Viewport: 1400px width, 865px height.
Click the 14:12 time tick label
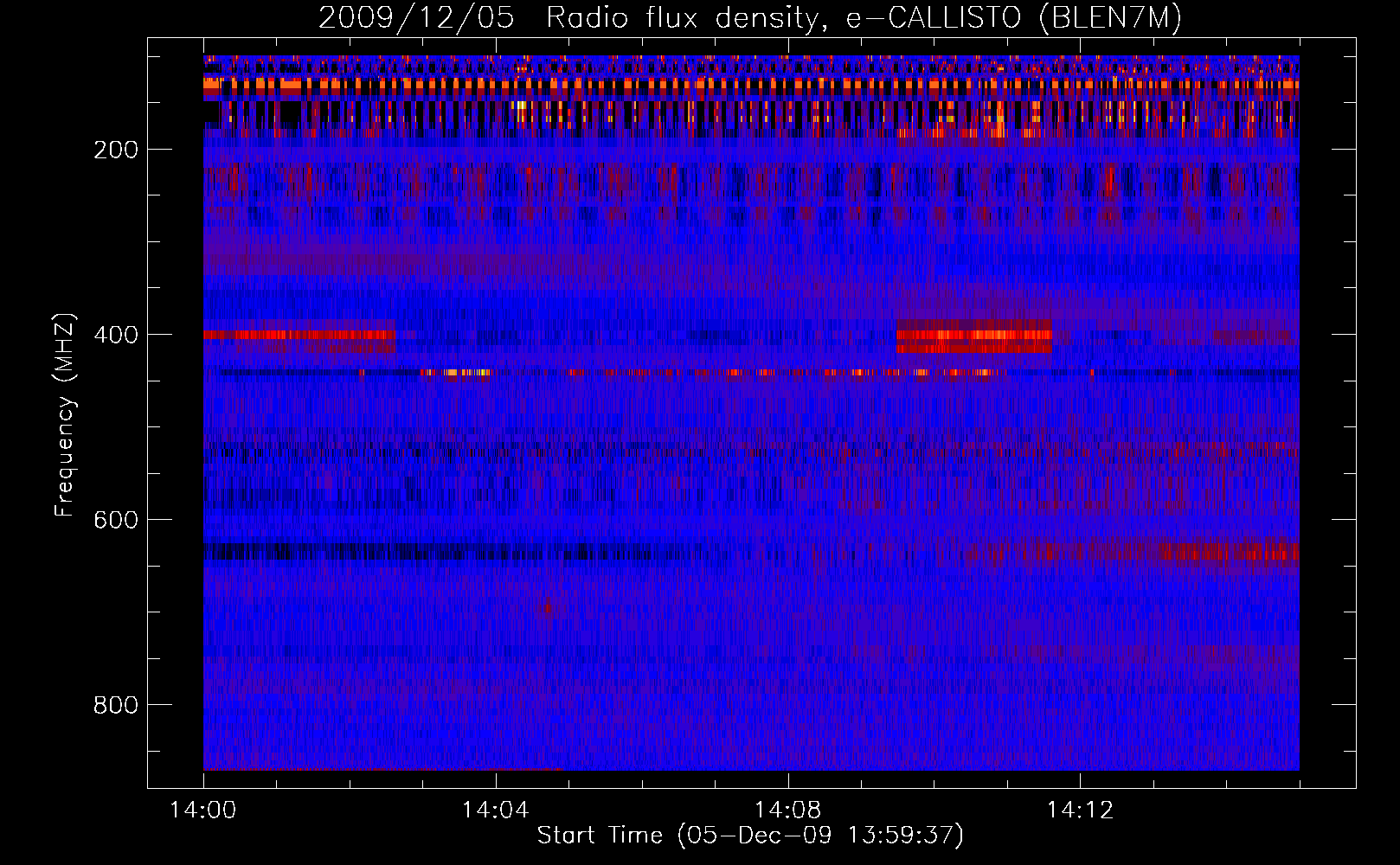point(1080,811)
